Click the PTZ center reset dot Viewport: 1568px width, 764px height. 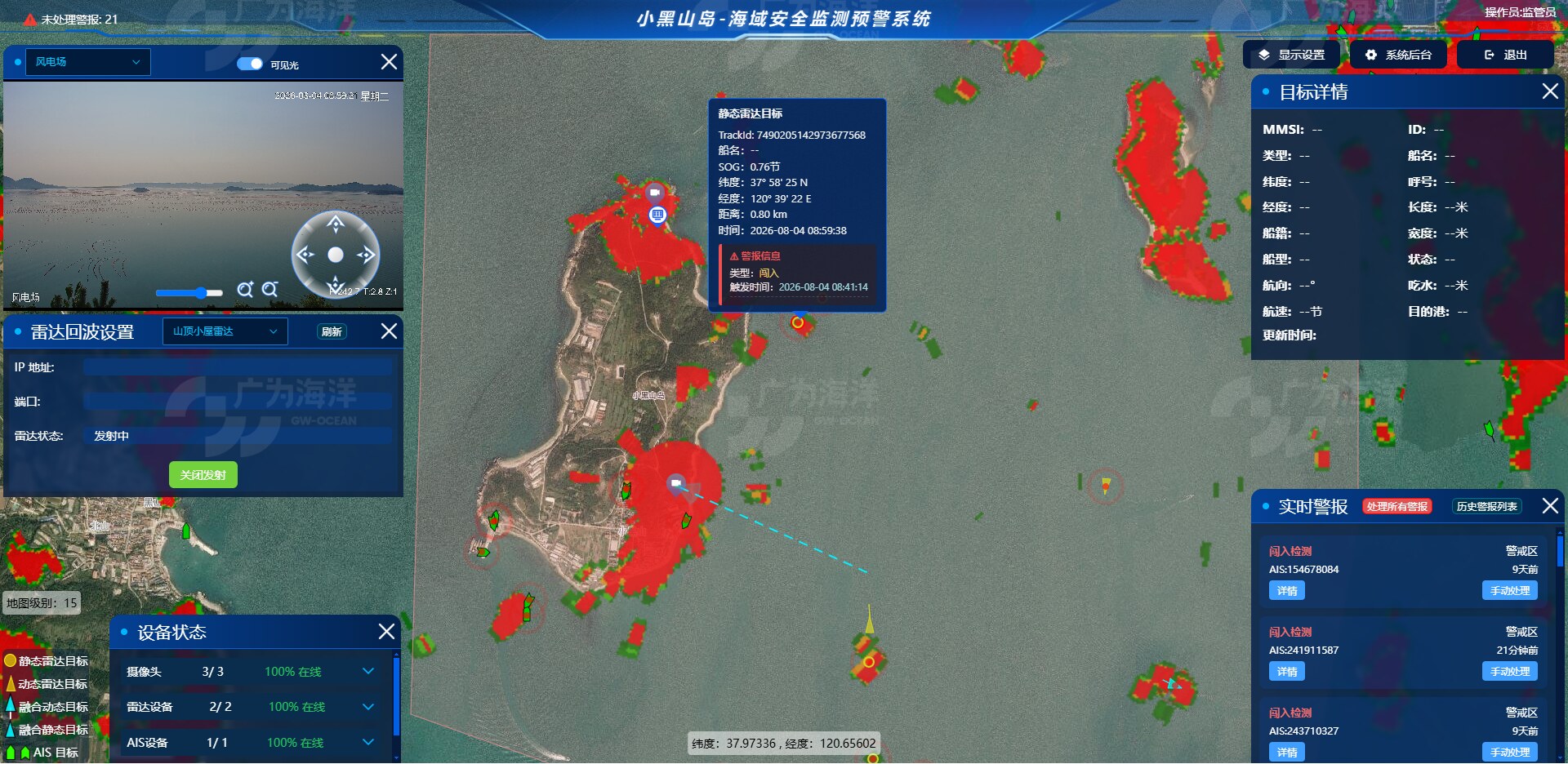(x=336, y=255)
